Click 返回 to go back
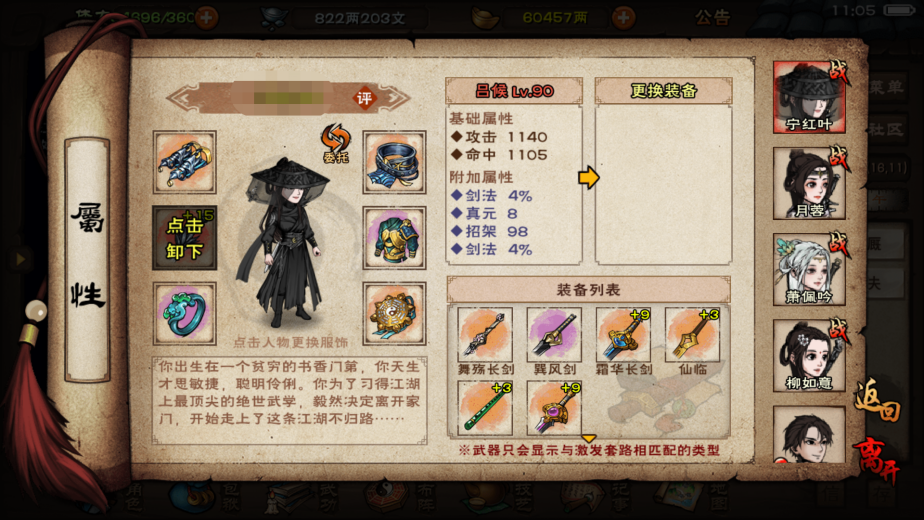This screenshot has width=924, height=520. pyautogui.click(x=878, y=400)
